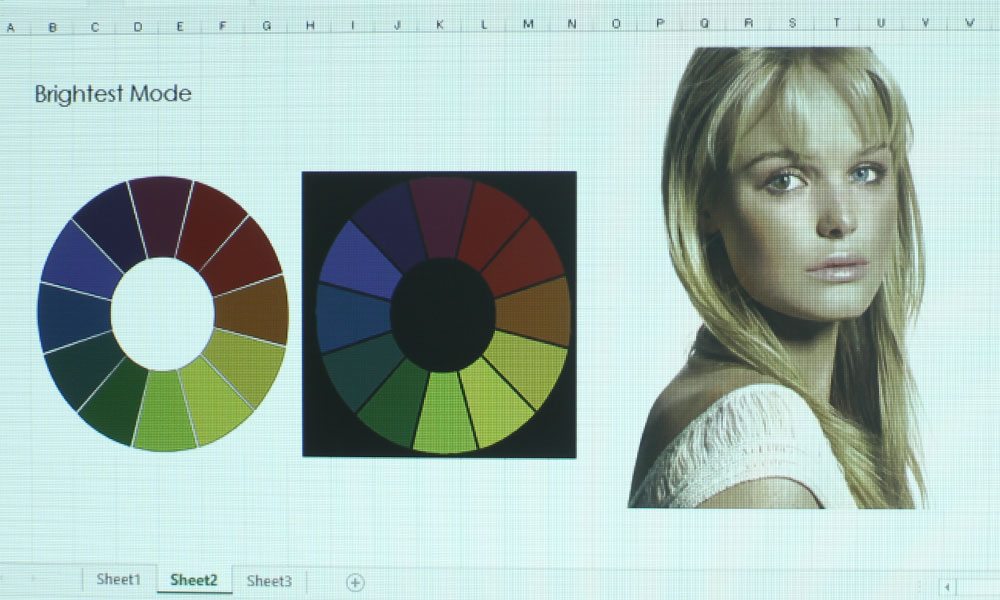The width and height of the screenshot is (1000, 600).
Task: Click the dark center of right donut chart
Action: (442, 314)
